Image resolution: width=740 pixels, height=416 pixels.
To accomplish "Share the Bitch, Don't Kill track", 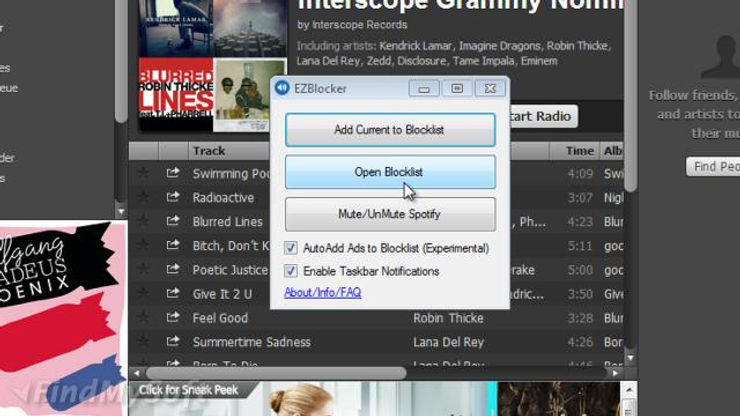I will pos(173,245).
